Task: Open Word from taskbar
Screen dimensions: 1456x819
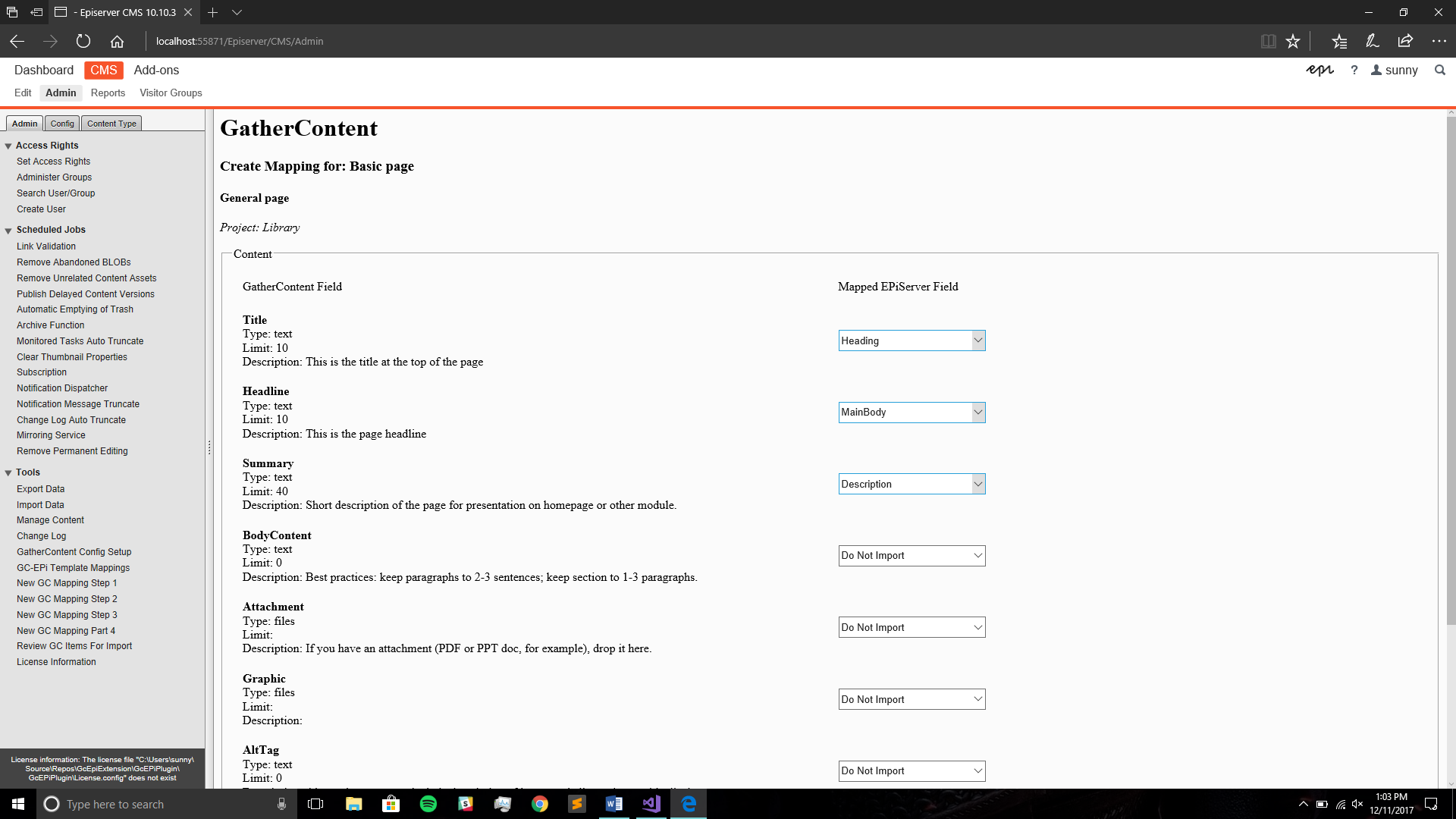Action: (613, 804)
